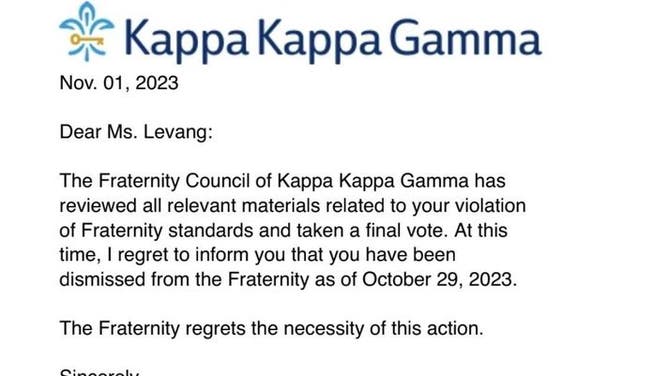The height and width of the screenshot is (376, 668).
Task: Click "Kappa Kappa Gamma" in the body paragraph
Action: click(373, 181)
